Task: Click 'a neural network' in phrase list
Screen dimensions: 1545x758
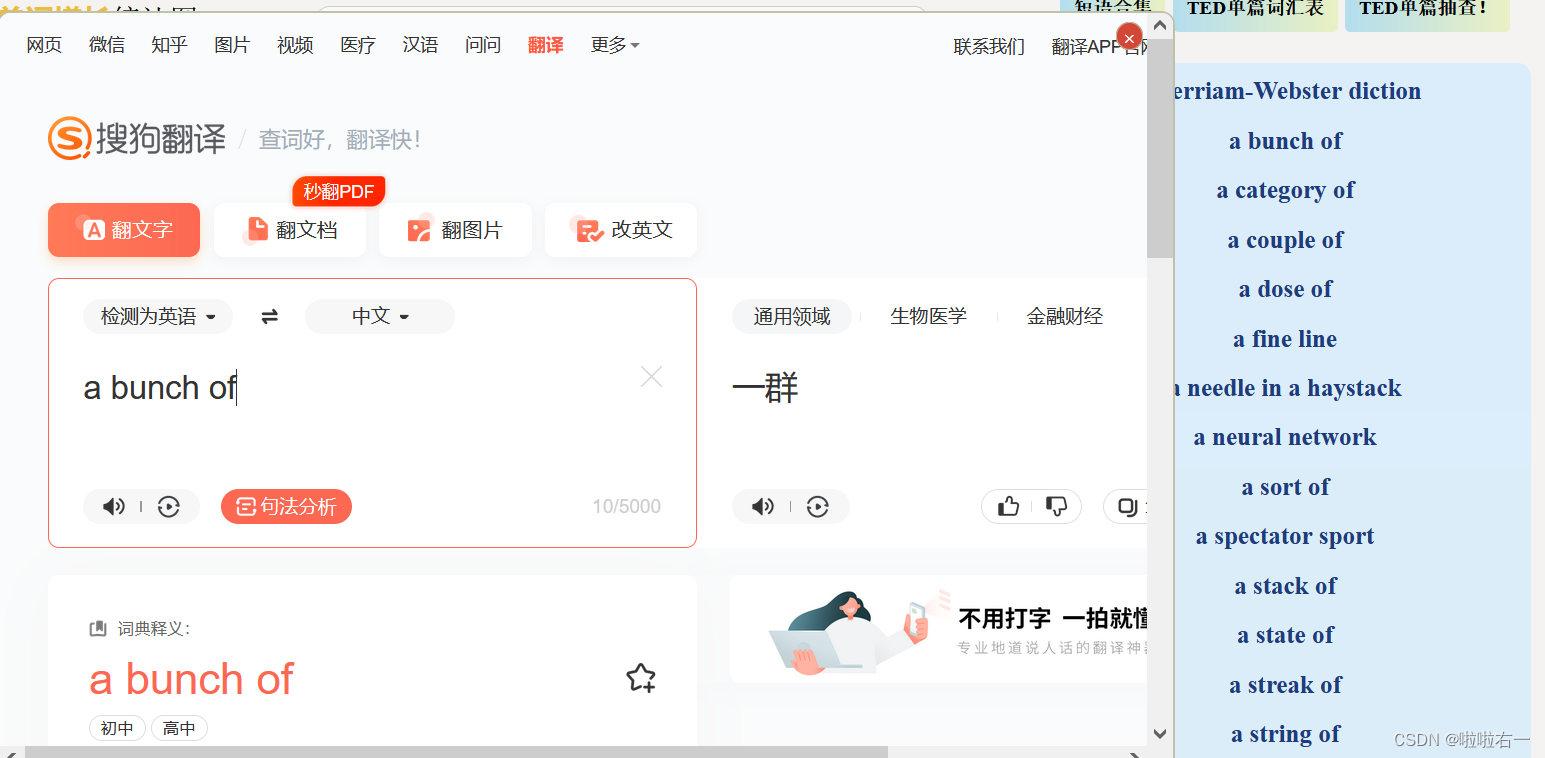Action: (x=1285, y=437)
